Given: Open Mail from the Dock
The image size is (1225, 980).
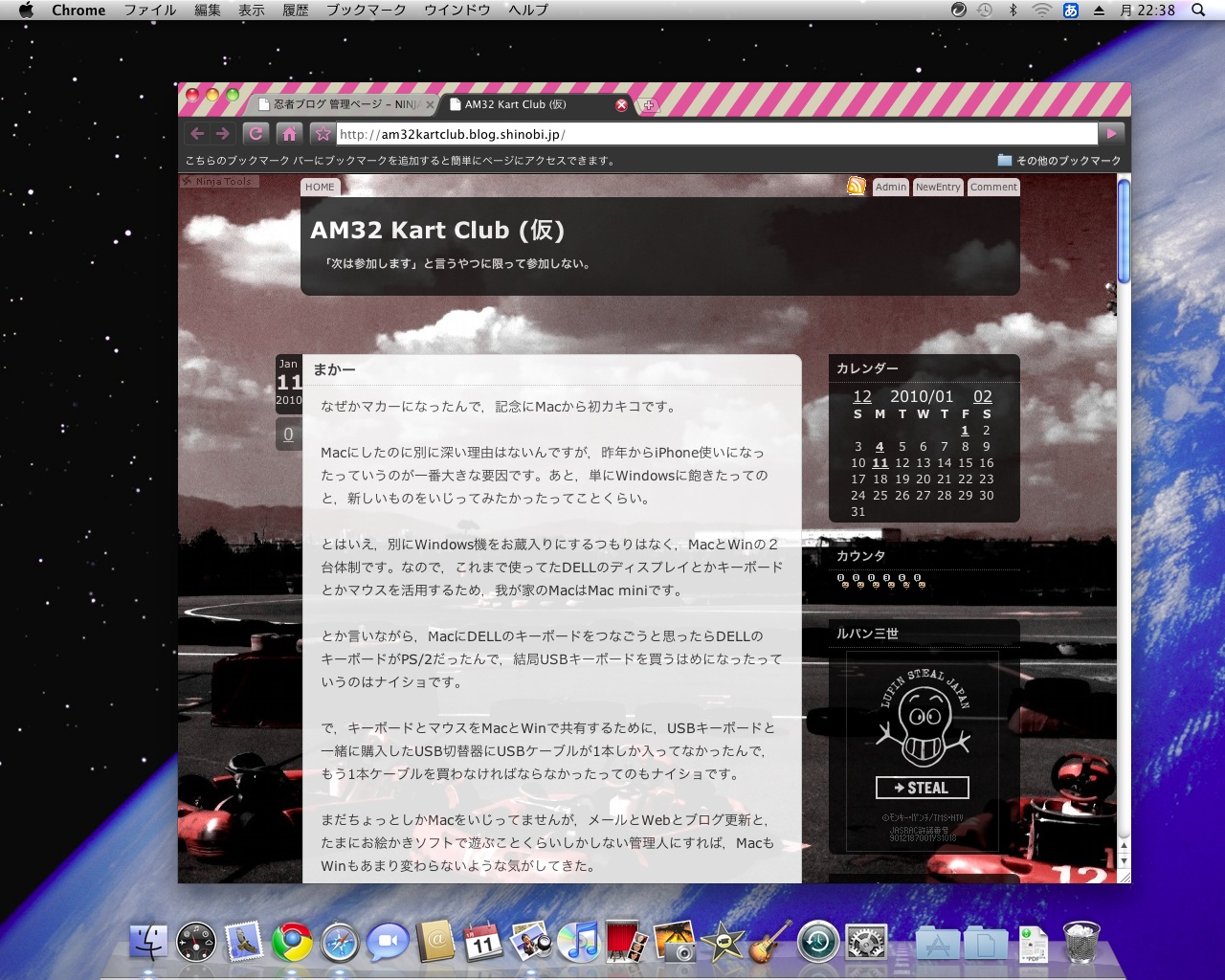Looking at the screenshot, I should coord(244,942).
